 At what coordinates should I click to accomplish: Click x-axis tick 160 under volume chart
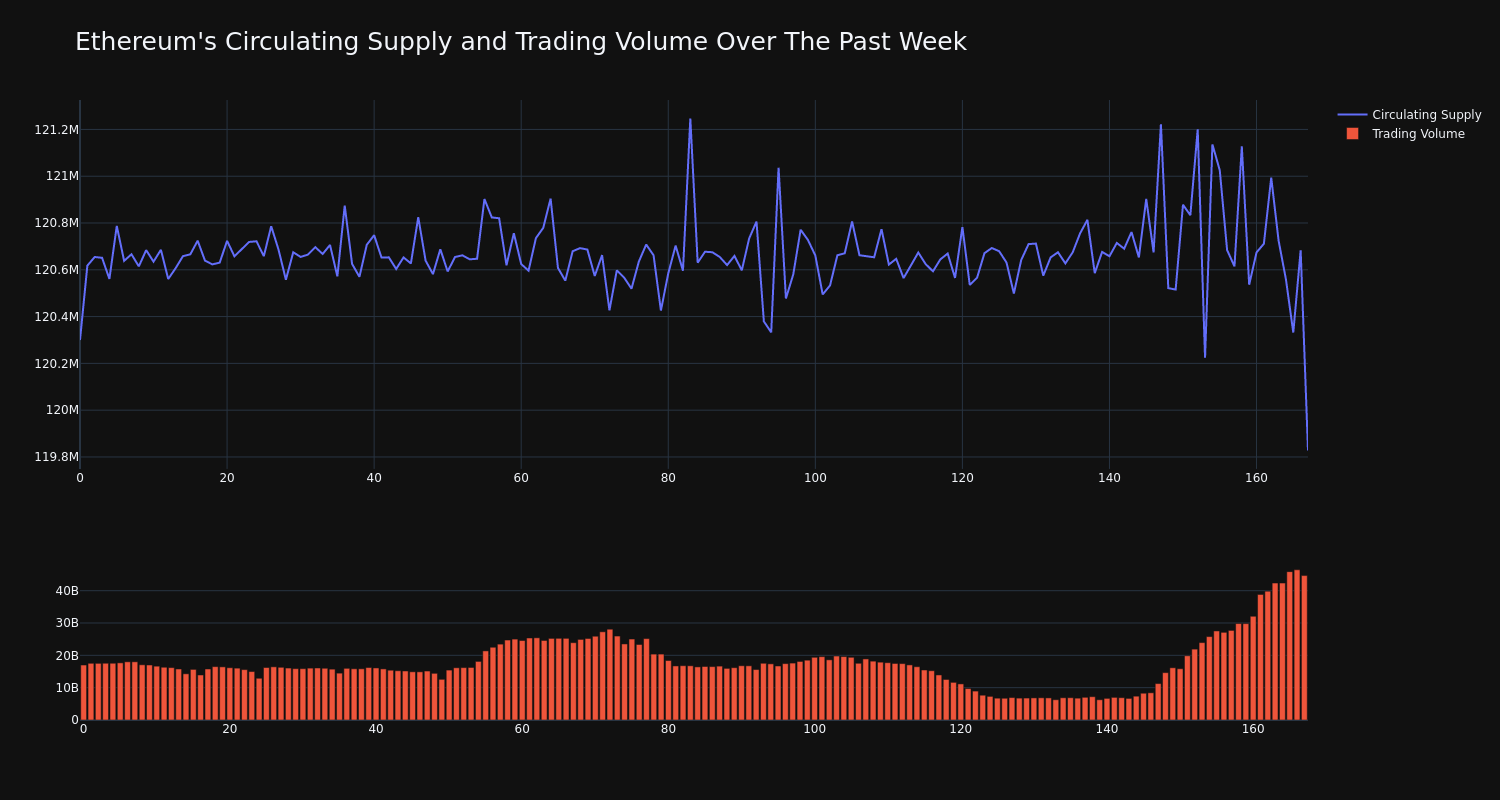[1253, 729]
